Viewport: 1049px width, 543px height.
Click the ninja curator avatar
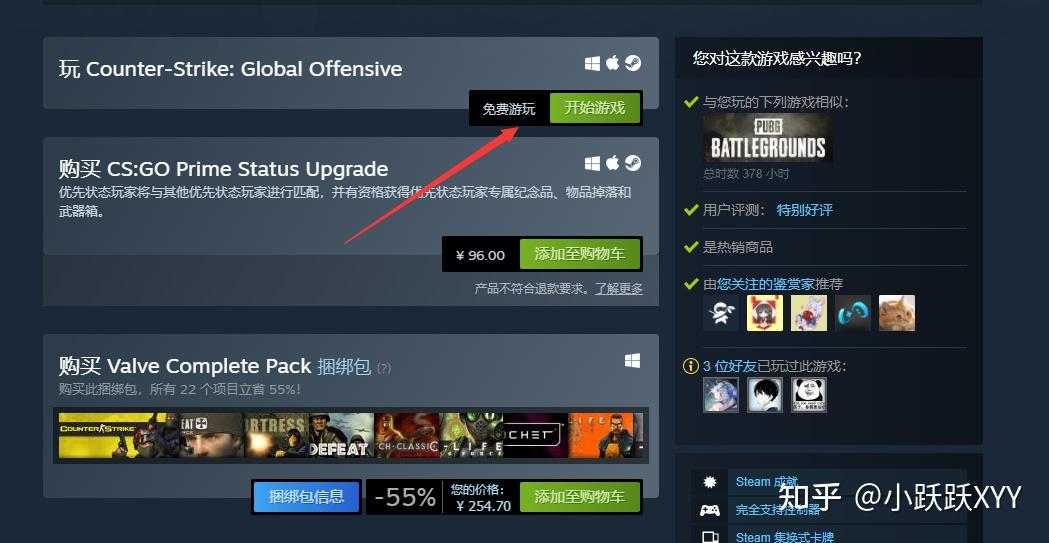point(721,313)
